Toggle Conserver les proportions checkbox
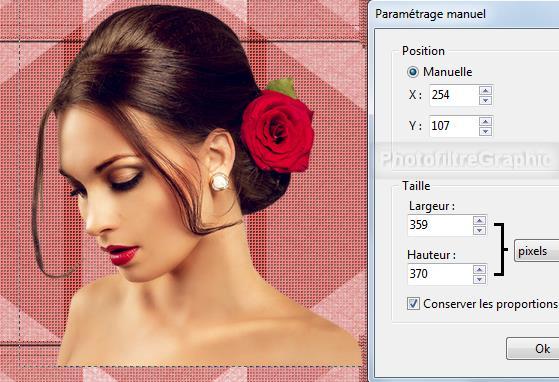This screenshot has width=559, height=382. [413, 304]
